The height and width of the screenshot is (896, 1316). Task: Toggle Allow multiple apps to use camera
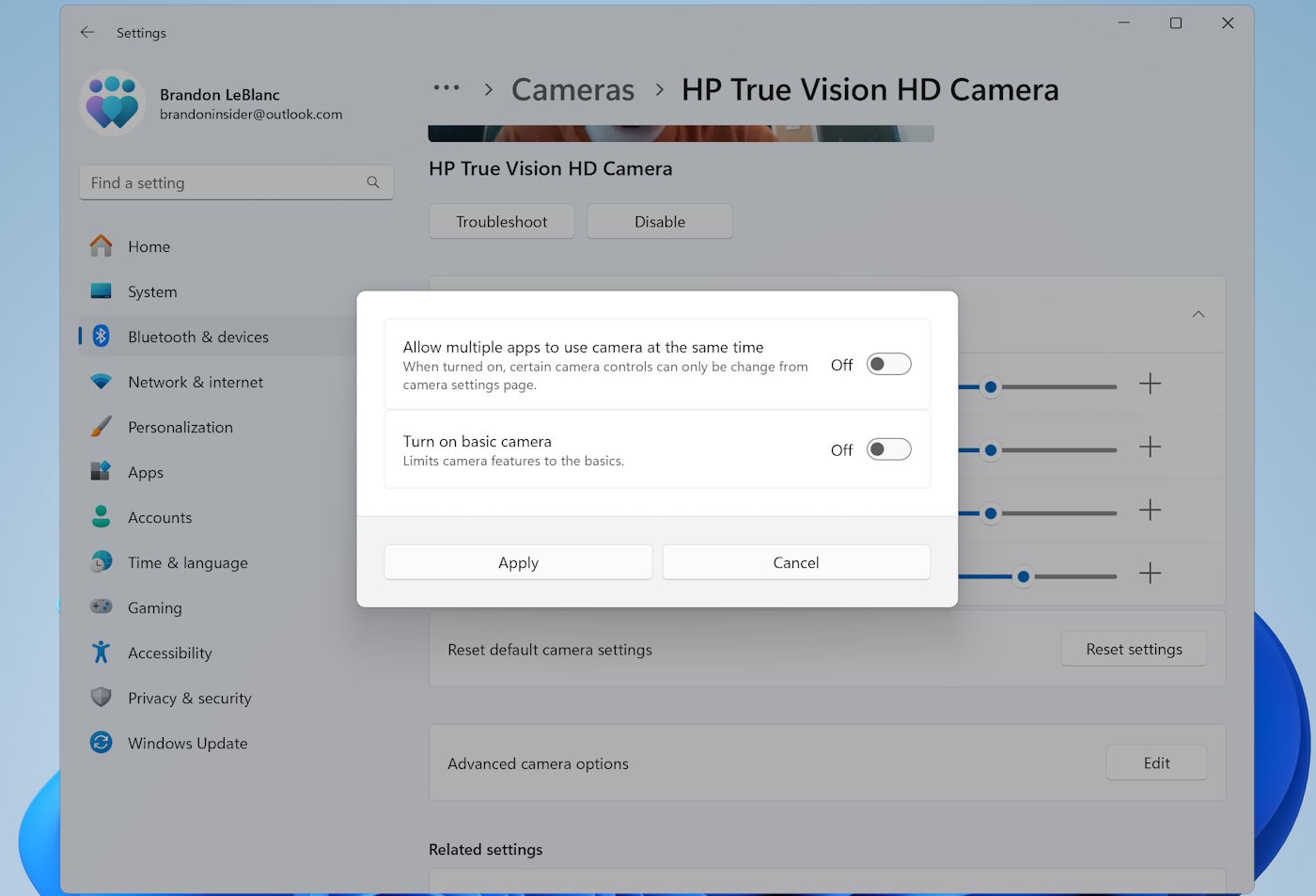tap(888, 365)
